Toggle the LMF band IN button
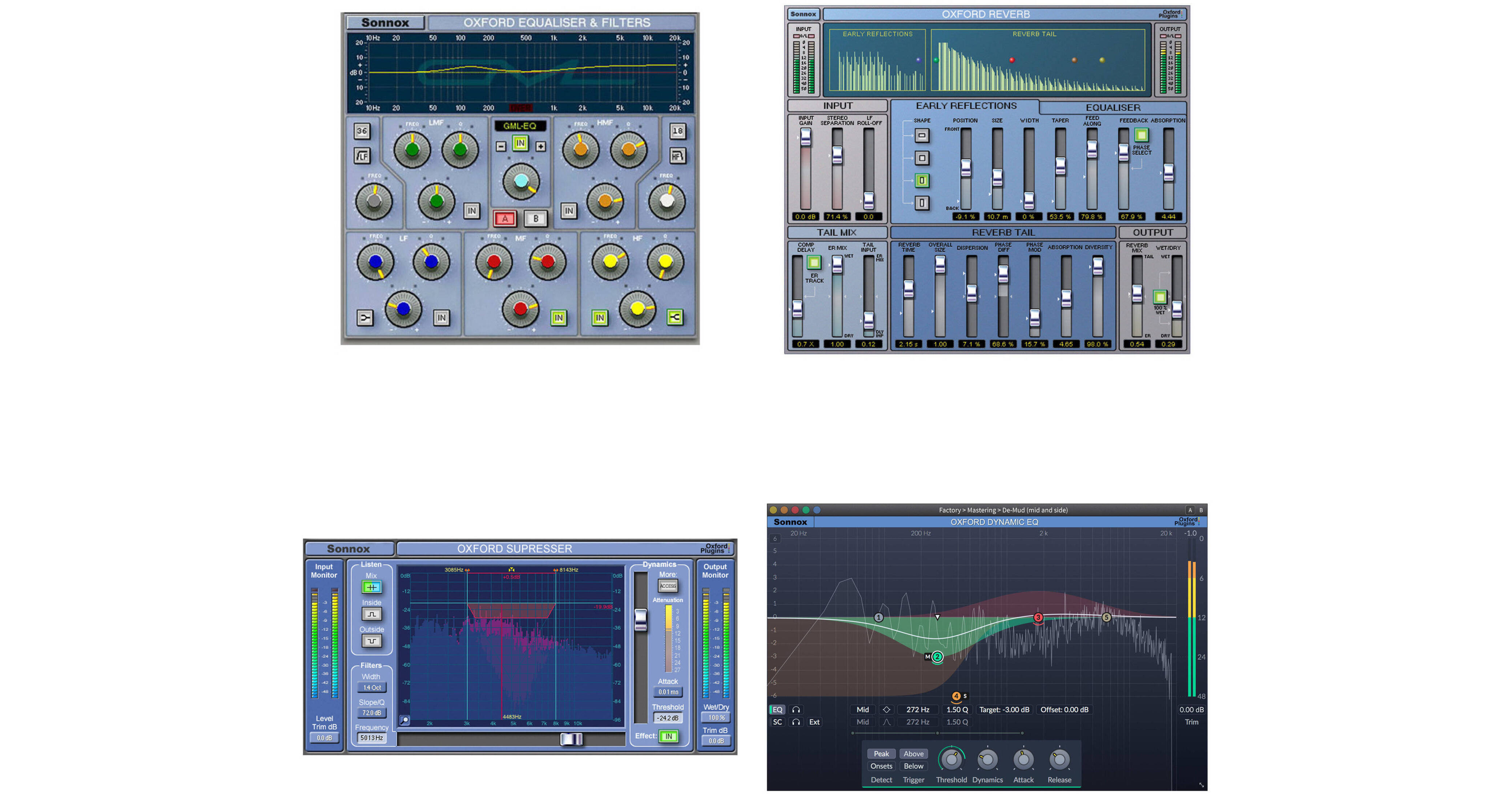This screenshot has width=1512, height=794. 472,211
